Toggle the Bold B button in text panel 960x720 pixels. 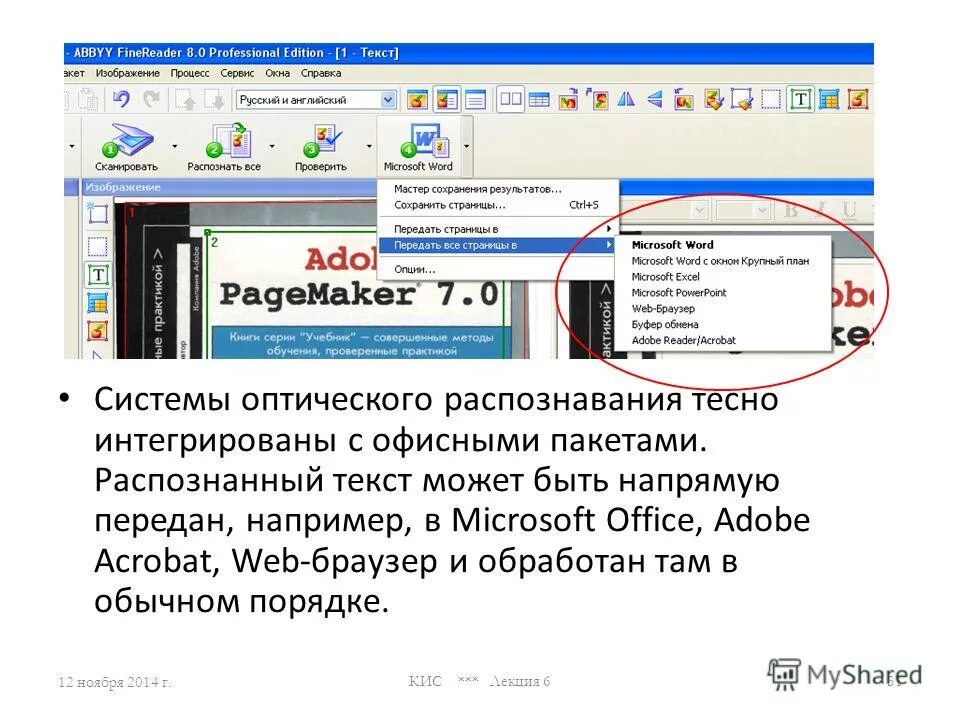point(791,211)
